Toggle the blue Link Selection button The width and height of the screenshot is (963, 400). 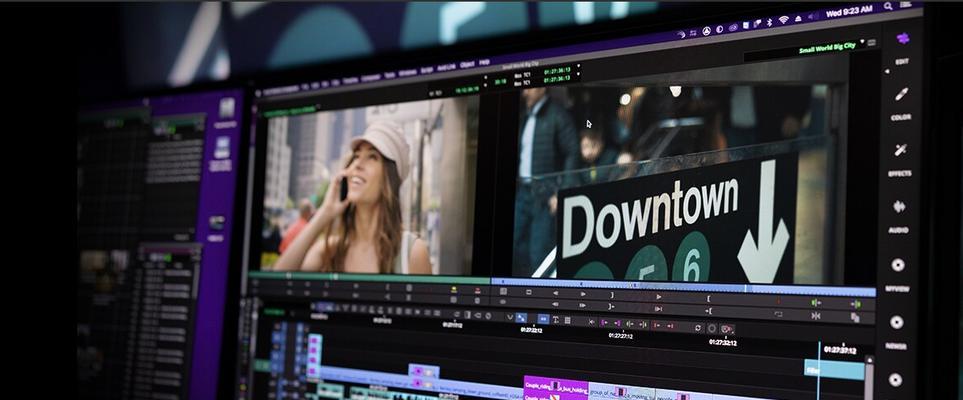tap(543, 318)
